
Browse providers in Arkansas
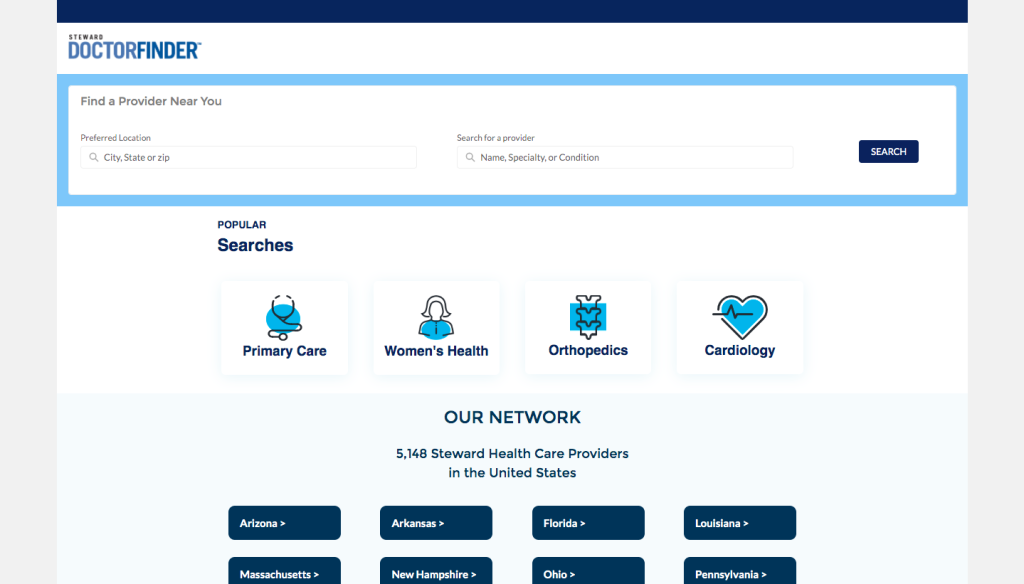[436, 523]
